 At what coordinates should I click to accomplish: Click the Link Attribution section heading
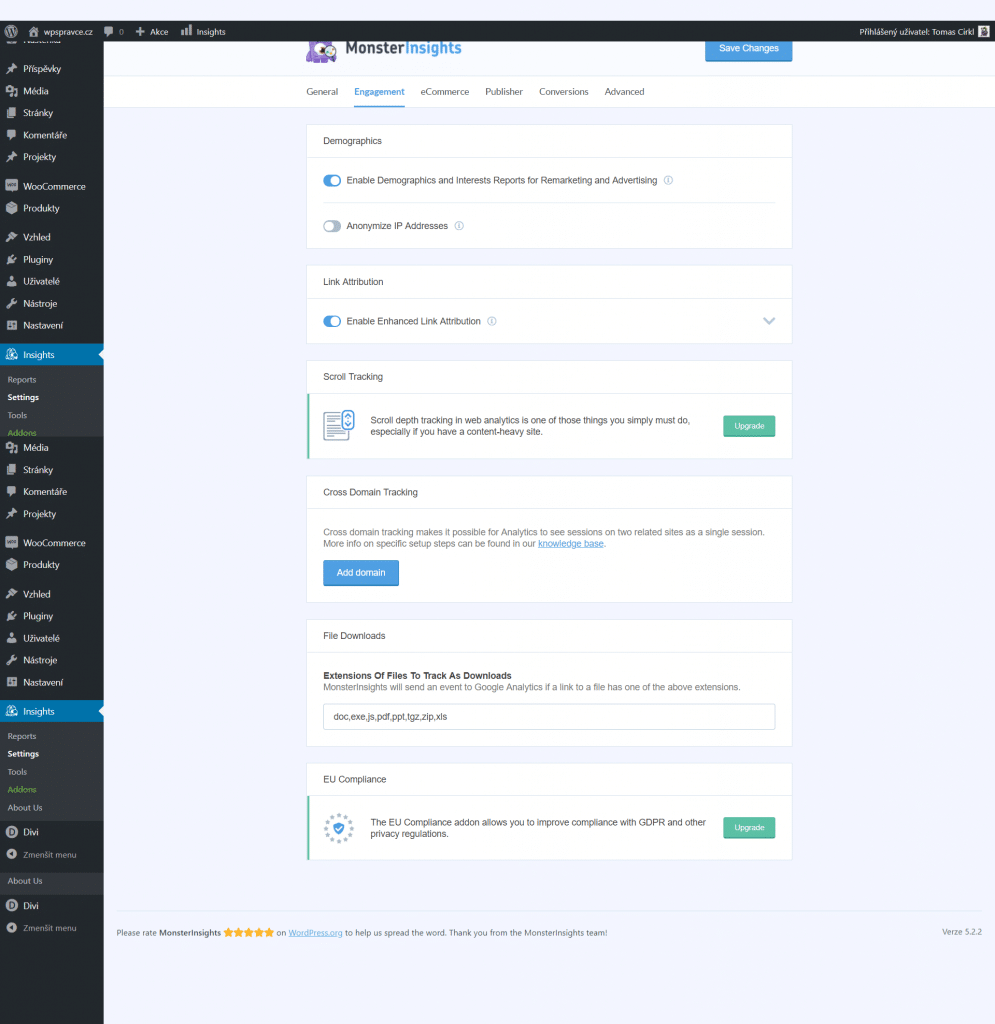pyautogui.click(x=353, y=282)
